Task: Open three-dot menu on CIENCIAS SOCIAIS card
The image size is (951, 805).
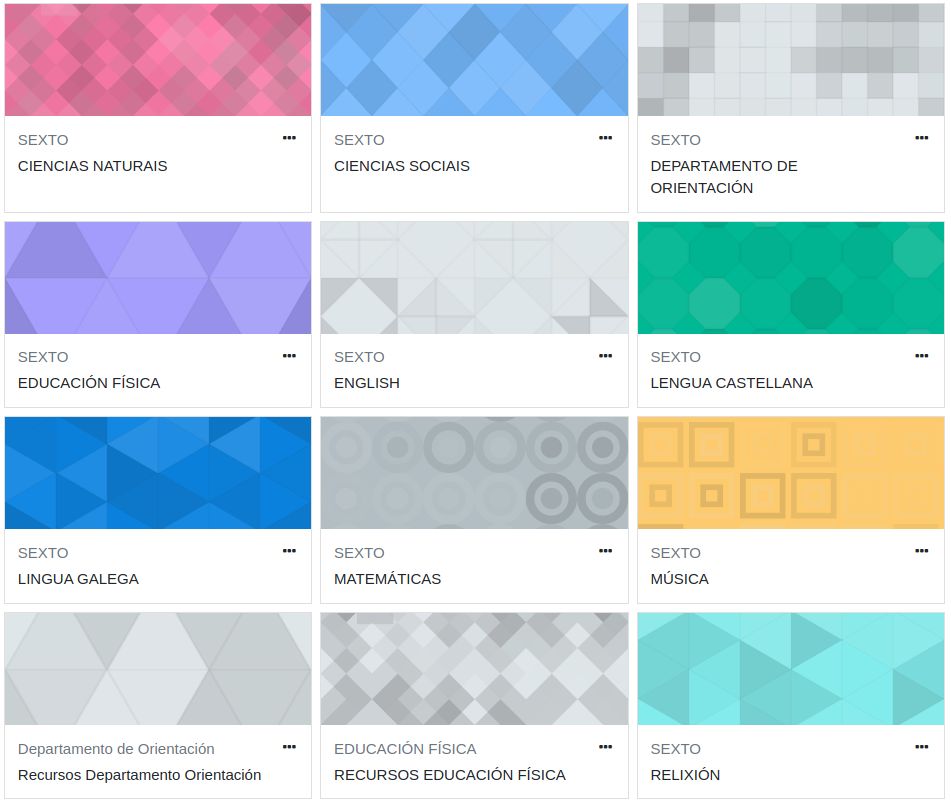Action: coord(605,138)
